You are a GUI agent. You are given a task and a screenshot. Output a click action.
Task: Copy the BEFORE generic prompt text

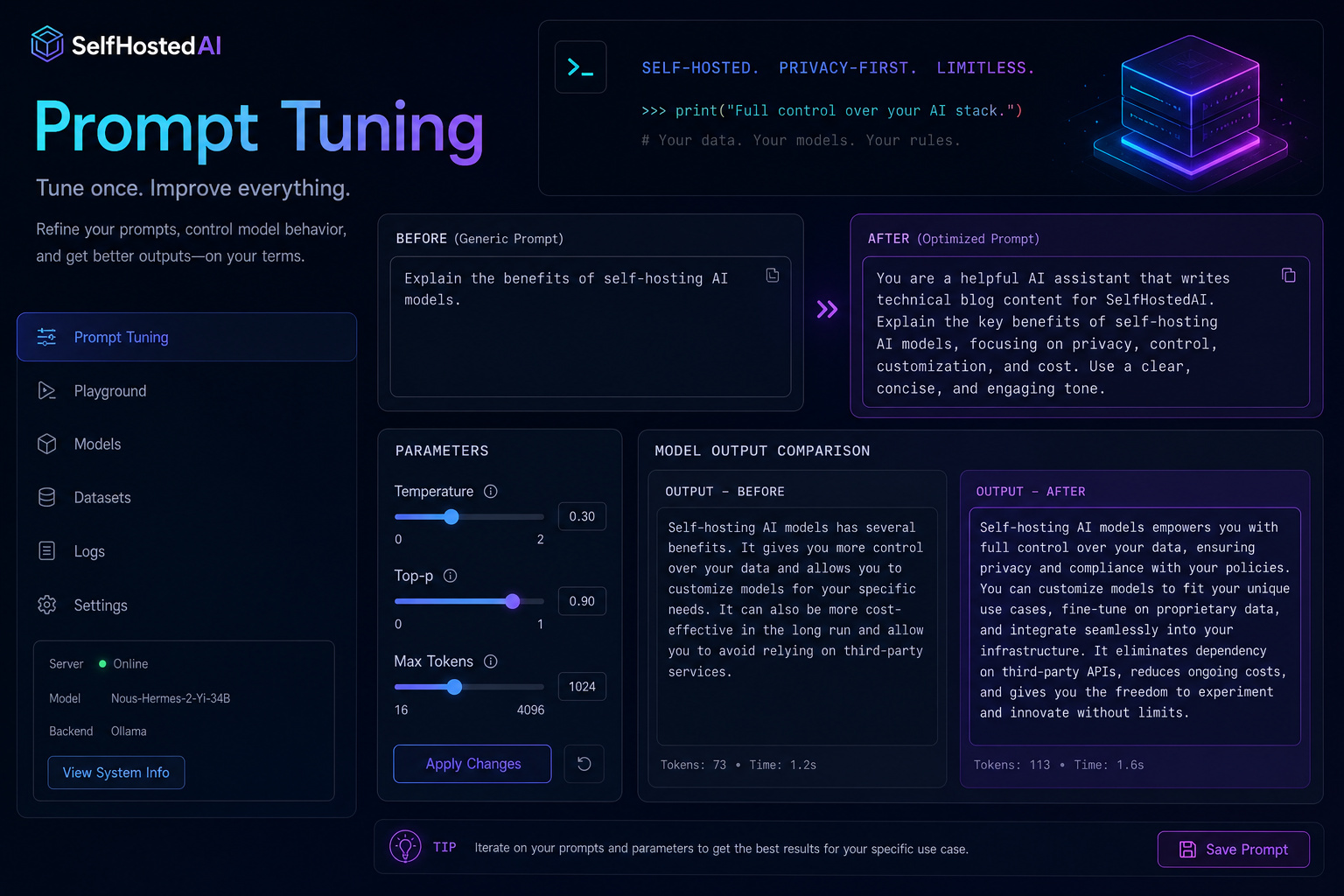click(773, 276)
